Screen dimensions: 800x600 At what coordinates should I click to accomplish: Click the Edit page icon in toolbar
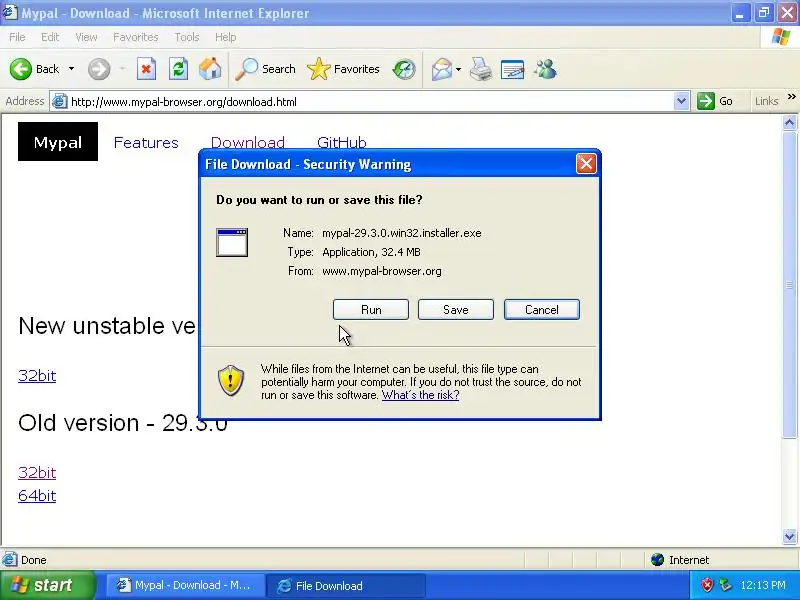[513, 69]
